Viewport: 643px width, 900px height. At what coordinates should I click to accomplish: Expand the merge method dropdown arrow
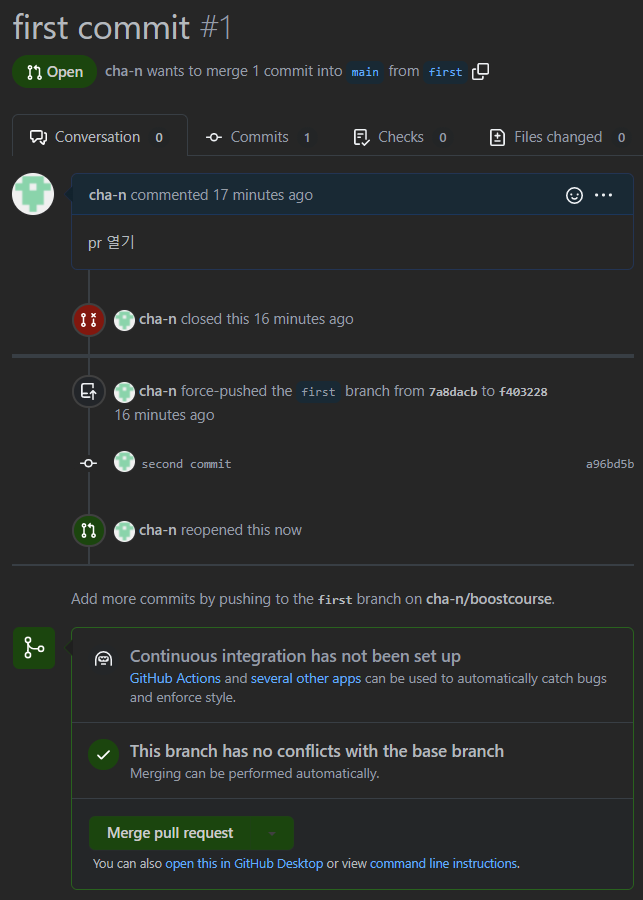(x=272, y=833)
